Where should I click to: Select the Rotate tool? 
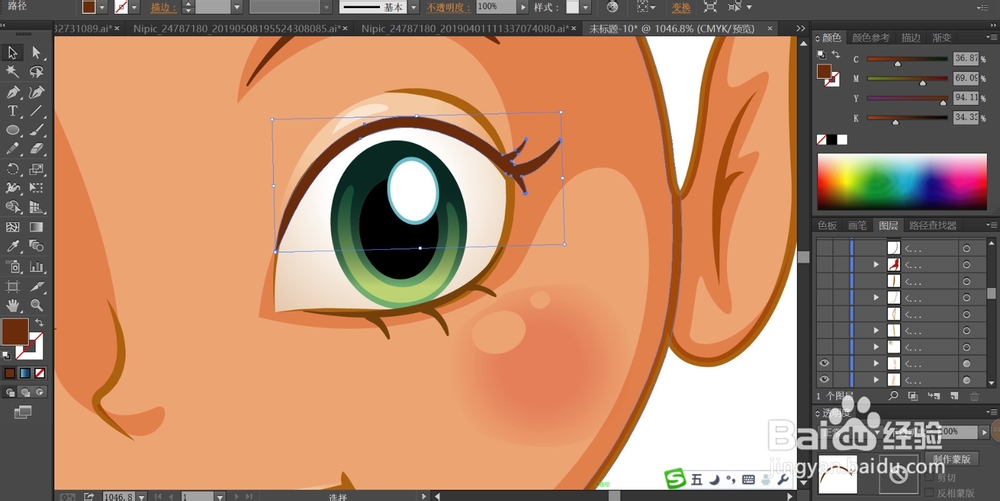(x=12, y=169)
